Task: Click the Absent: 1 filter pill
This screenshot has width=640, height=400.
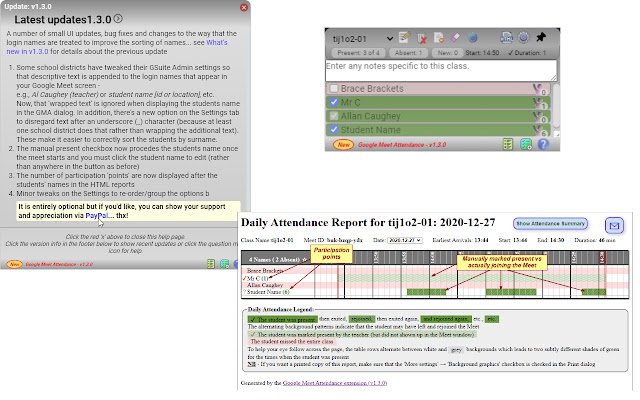Action: coord(408,53)
